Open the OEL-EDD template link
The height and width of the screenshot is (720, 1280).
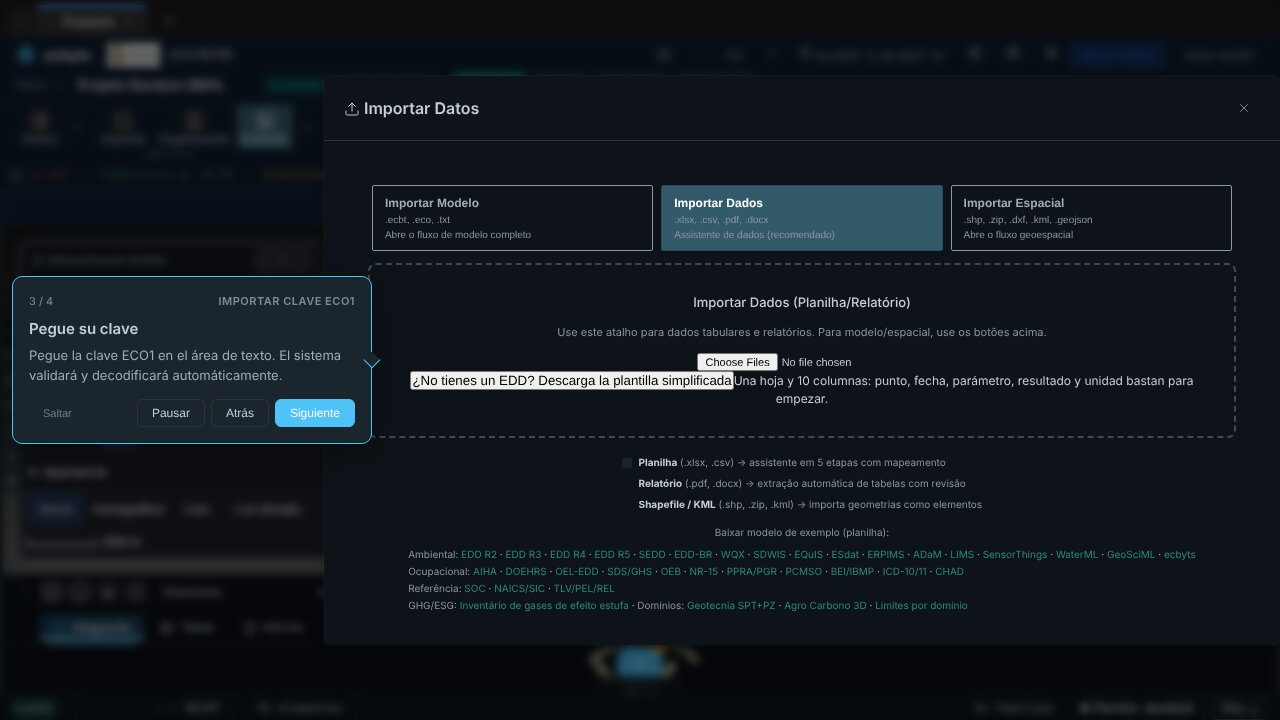(x=577, y=571)
